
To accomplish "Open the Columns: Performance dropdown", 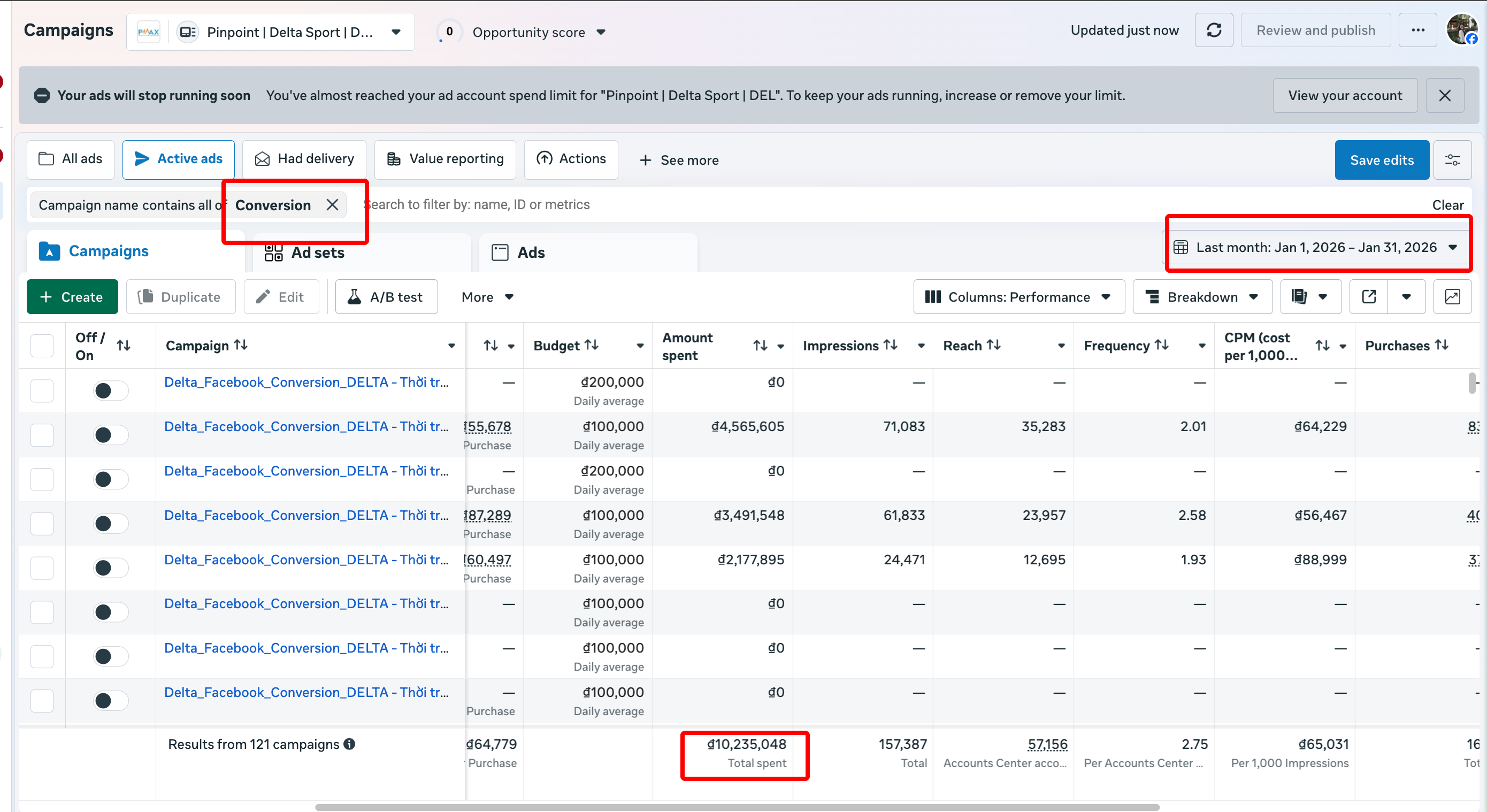I will click(x=1019, y=297).
